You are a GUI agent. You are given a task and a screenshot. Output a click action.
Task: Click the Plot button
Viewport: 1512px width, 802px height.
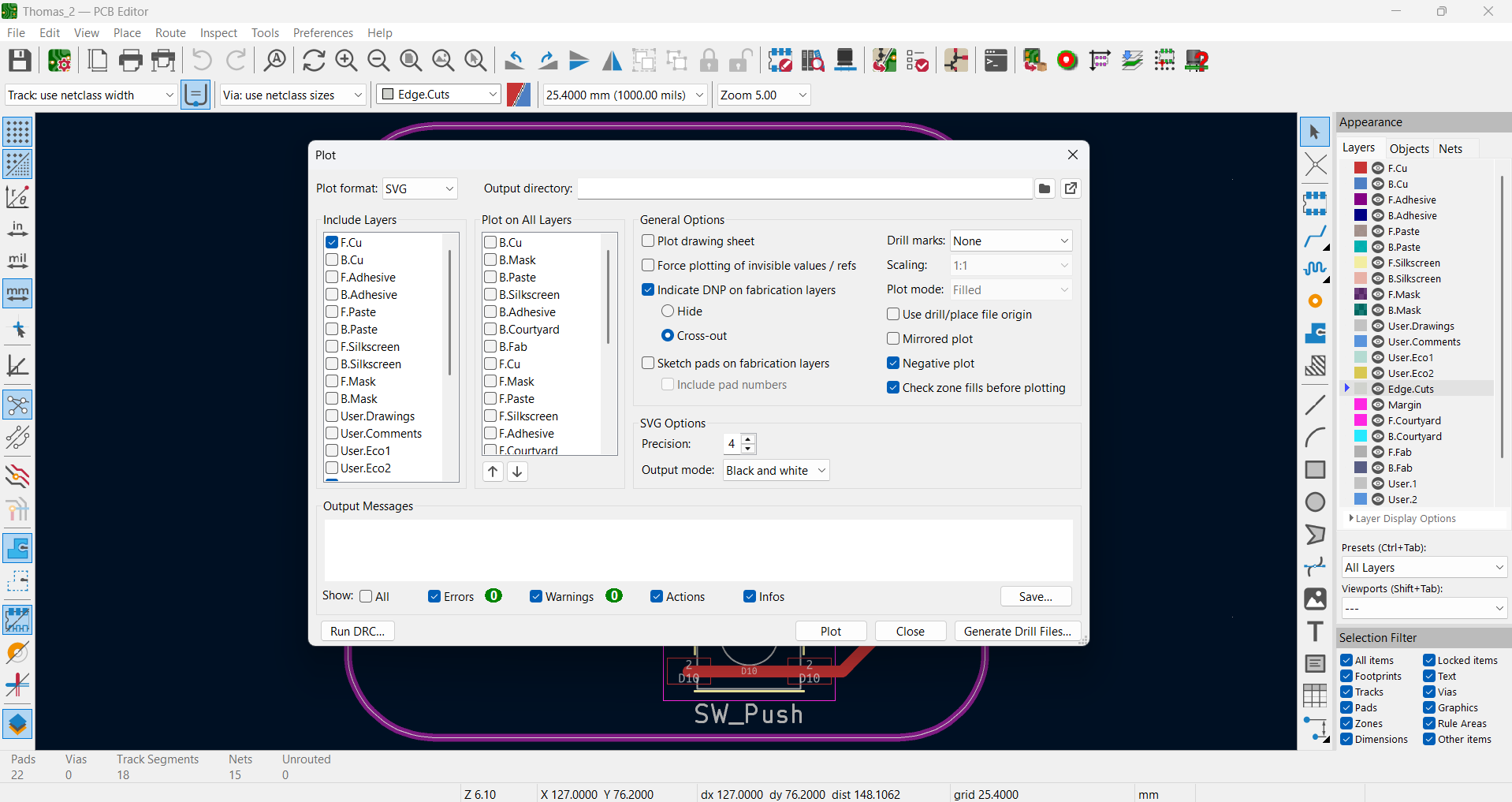[x=831, y=631]
